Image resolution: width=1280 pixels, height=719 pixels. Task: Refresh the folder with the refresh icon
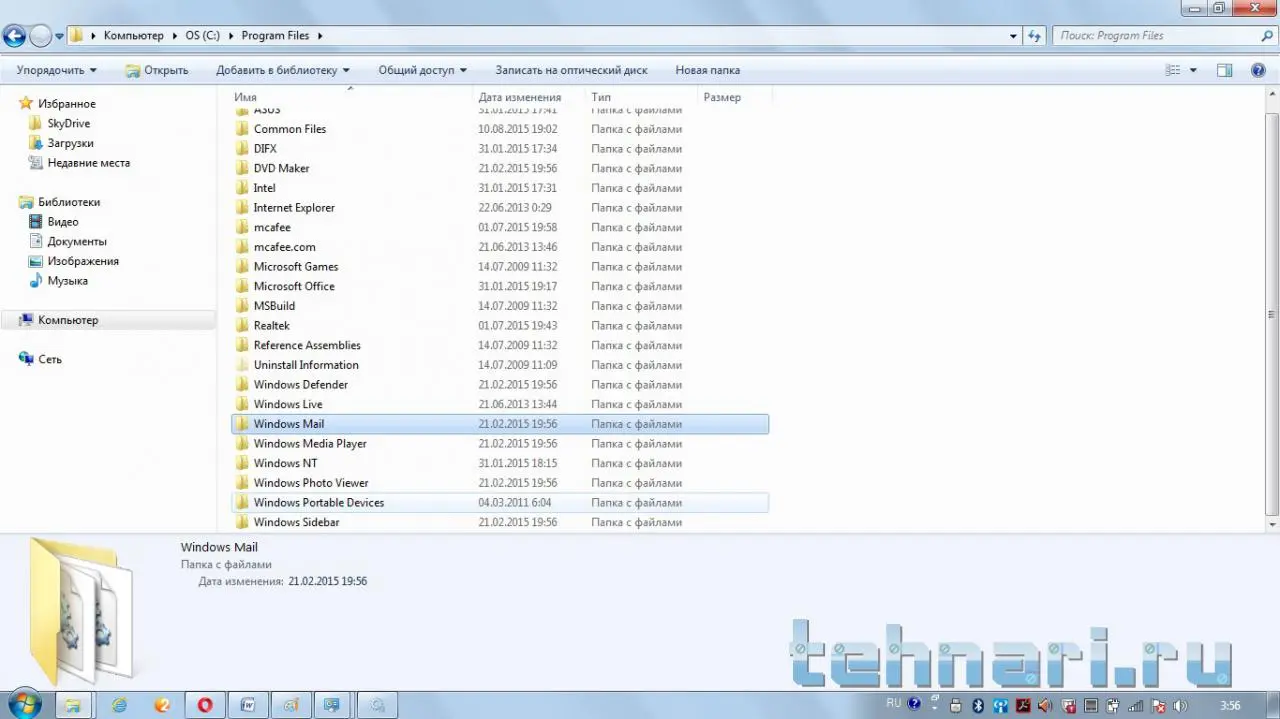tap(1035, 36)
